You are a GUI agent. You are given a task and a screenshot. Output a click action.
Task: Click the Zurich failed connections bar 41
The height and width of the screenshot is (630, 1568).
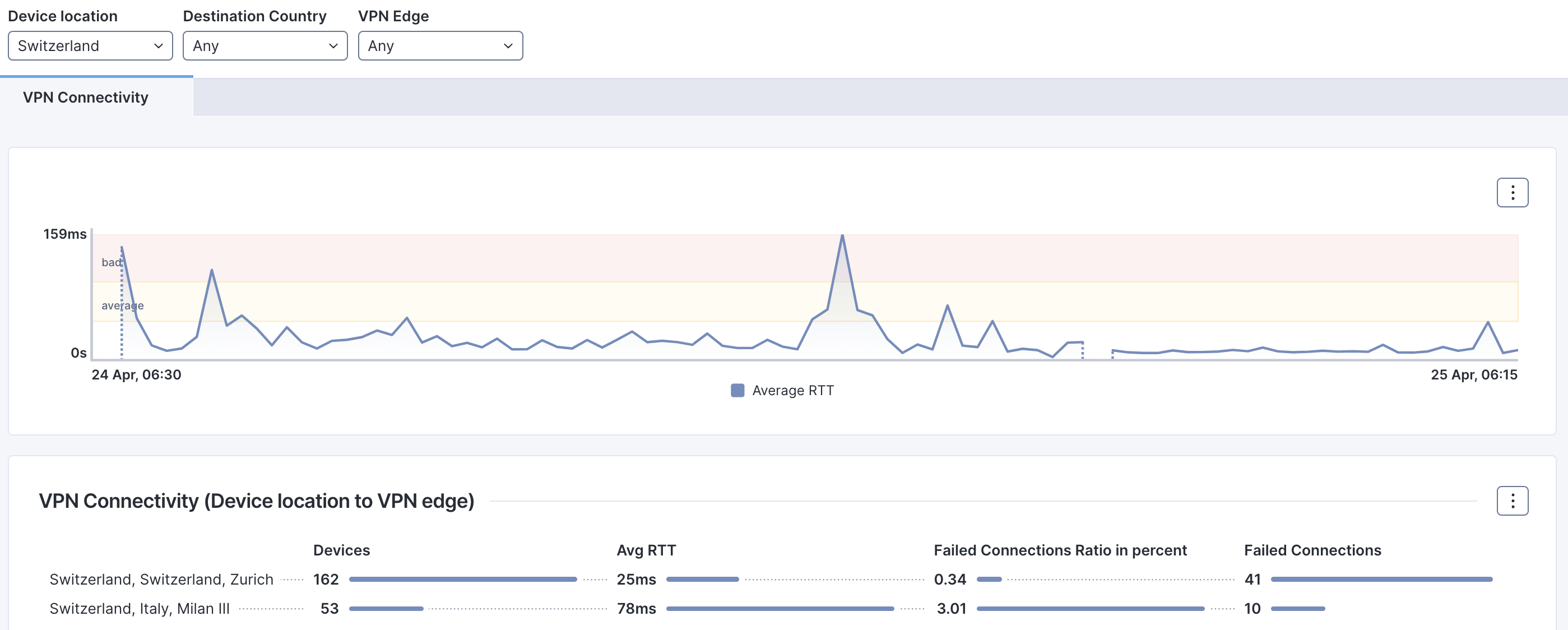(x=1381, y=580)
